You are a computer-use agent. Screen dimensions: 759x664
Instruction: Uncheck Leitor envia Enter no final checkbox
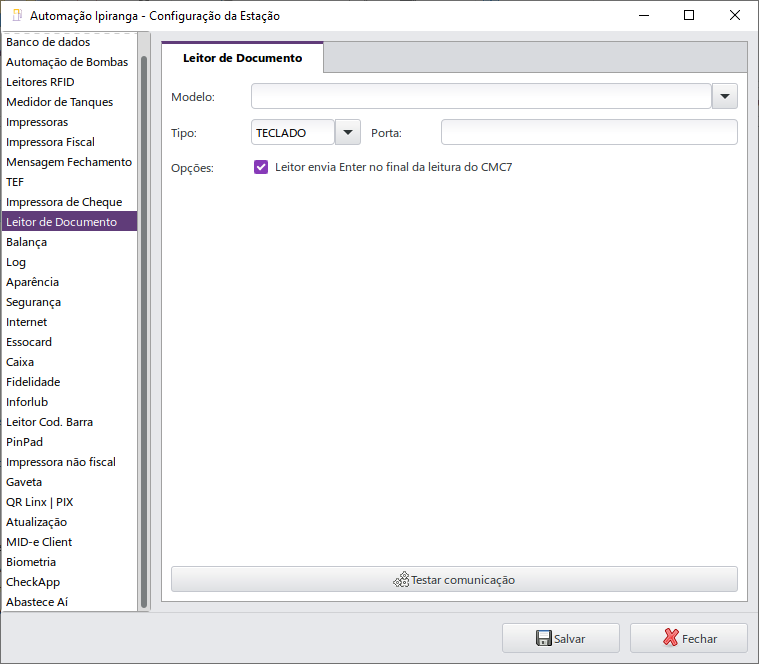pyautogui.click(x=261, y=167)
